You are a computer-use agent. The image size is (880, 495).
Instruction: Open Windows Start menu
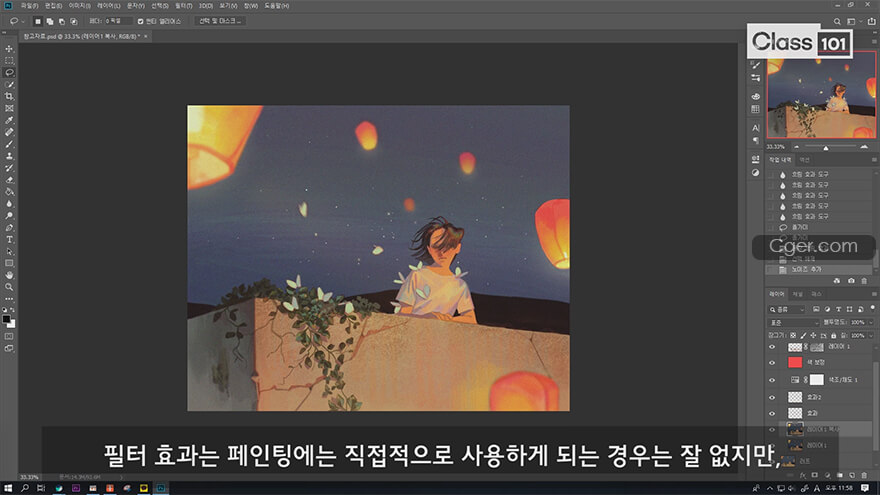point(8,488)
